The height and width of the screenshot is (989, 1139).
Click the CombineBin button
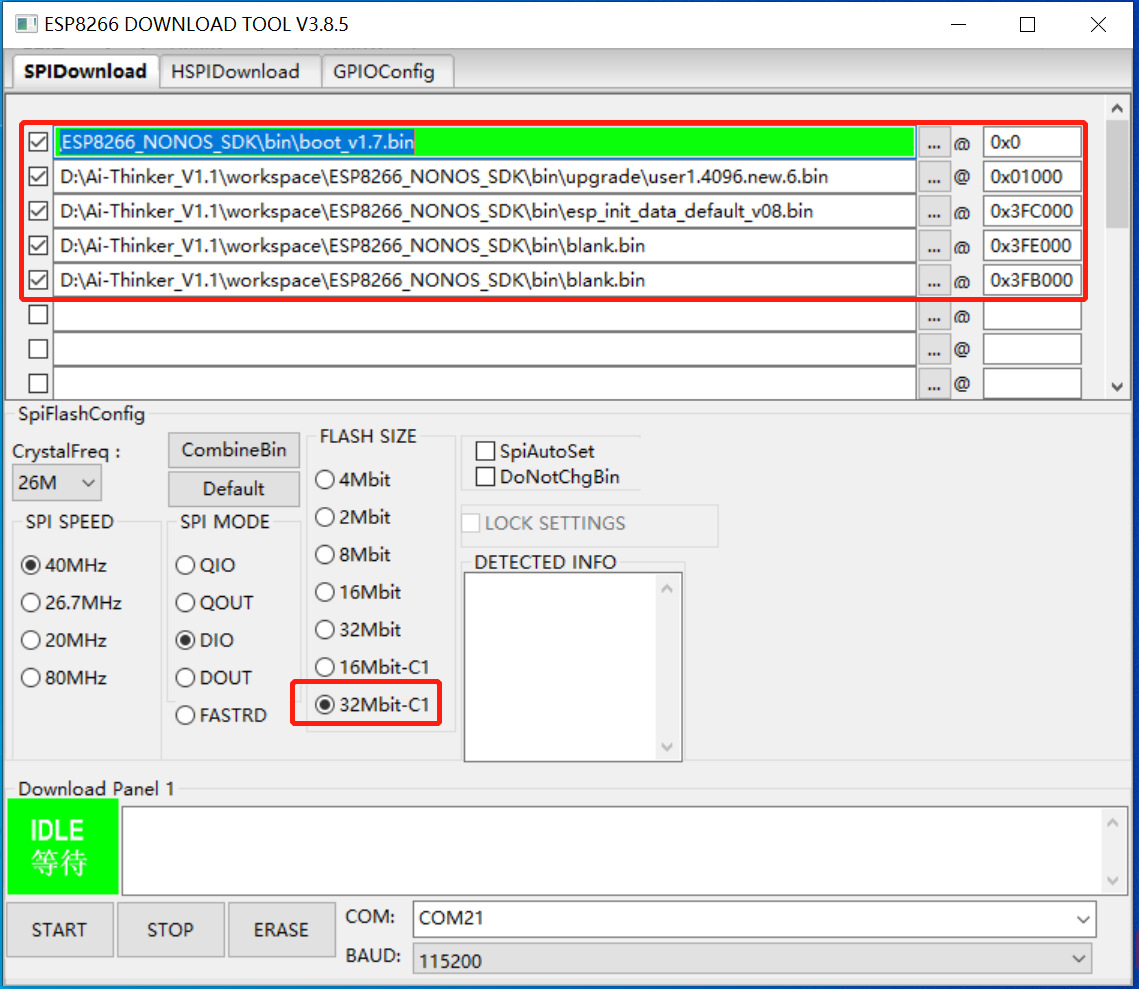[234, 450]
